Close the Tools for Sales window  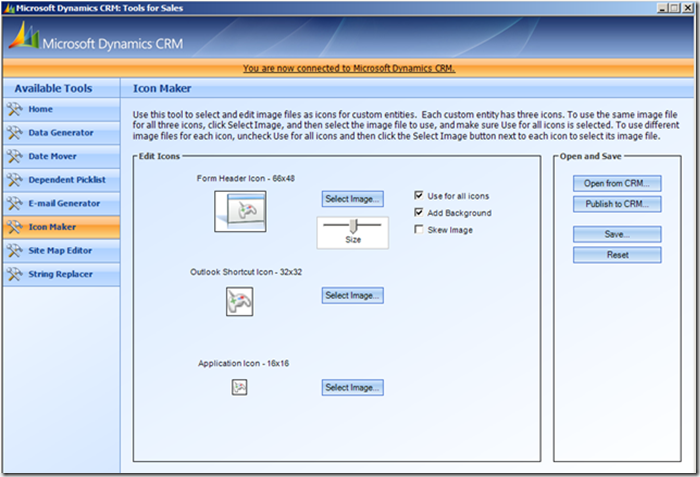pos(688,8)
